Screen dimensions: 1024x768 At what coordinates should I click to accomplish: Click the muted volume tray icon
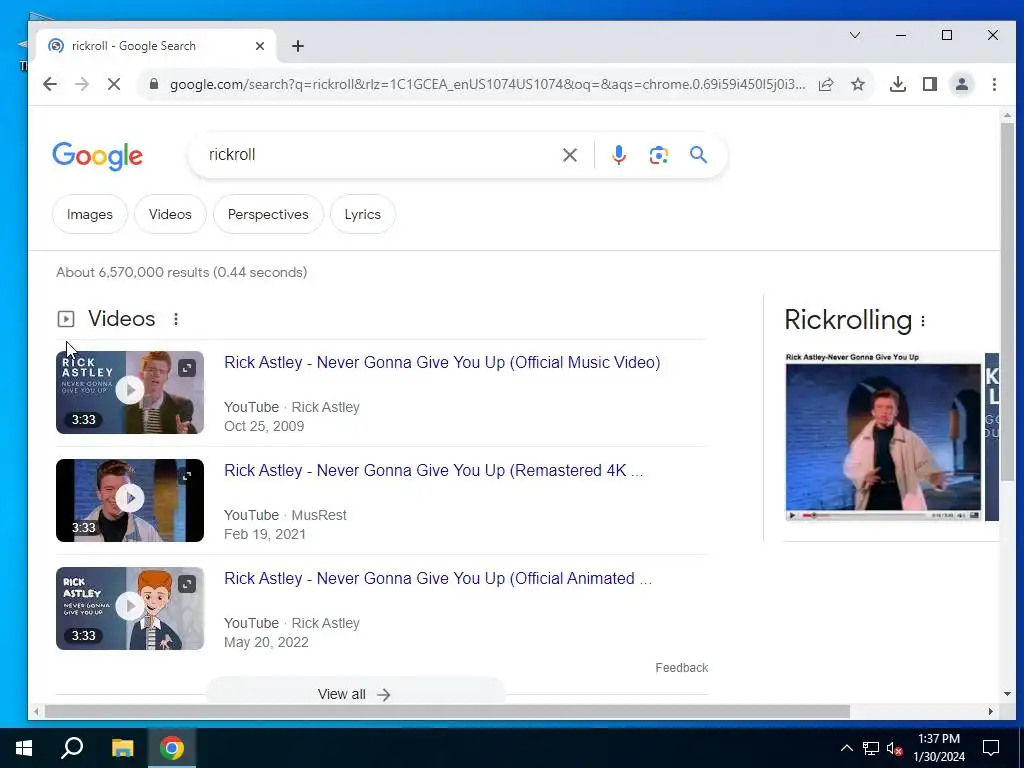(x=895, y=748)
